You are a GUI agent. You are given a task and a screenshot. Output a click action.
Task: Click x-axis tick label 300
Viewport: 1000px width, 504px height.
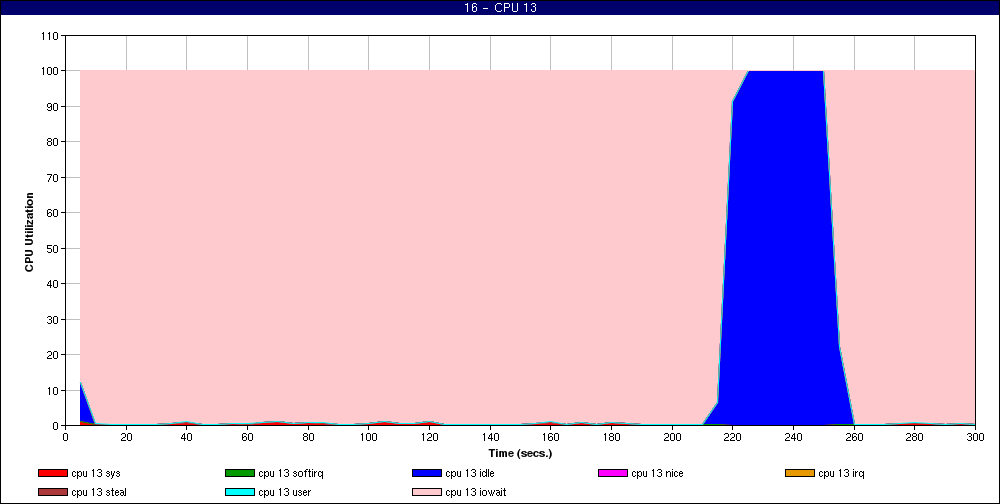(975, 437)
